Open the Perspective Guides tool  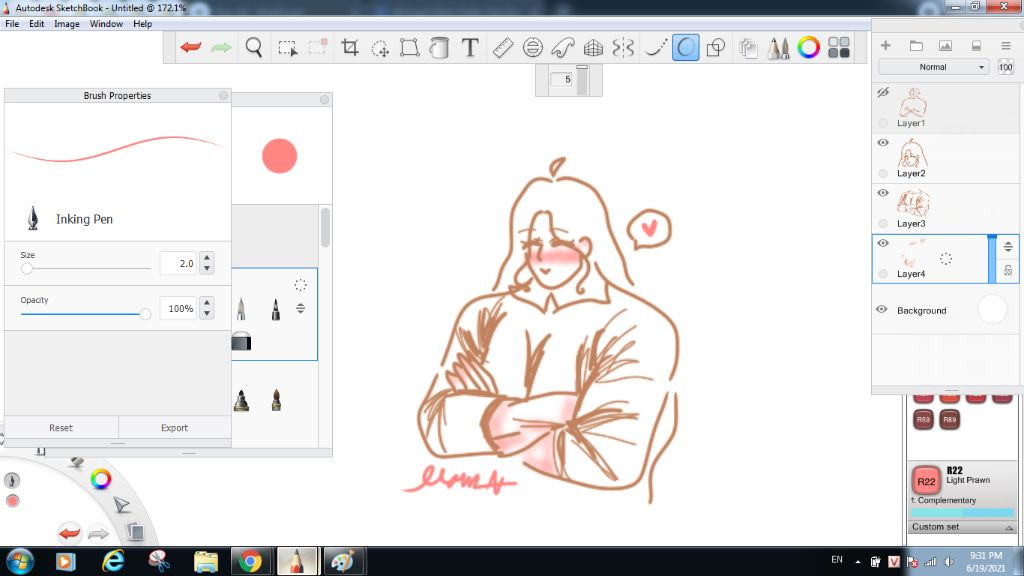(x=593, y=47)
